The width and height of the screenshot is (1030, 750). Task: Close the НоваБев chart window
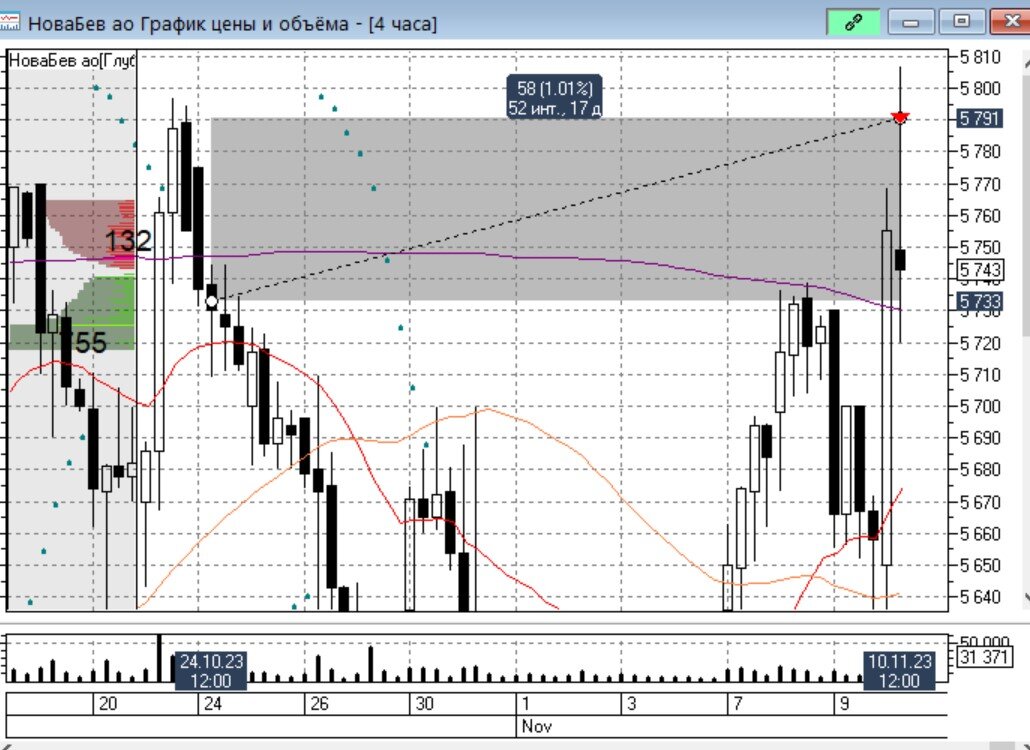point(1012,23)
